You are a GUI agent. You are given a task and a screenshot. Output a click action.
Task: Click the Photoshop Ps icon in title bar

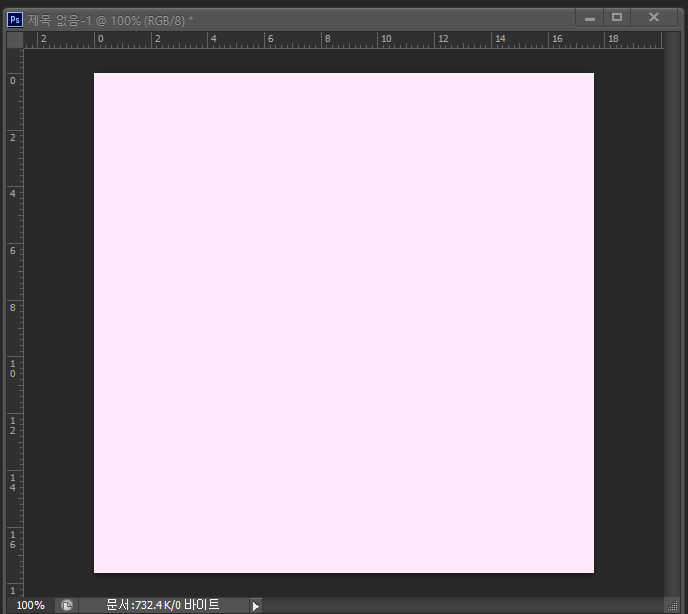(x=15, y=20)
